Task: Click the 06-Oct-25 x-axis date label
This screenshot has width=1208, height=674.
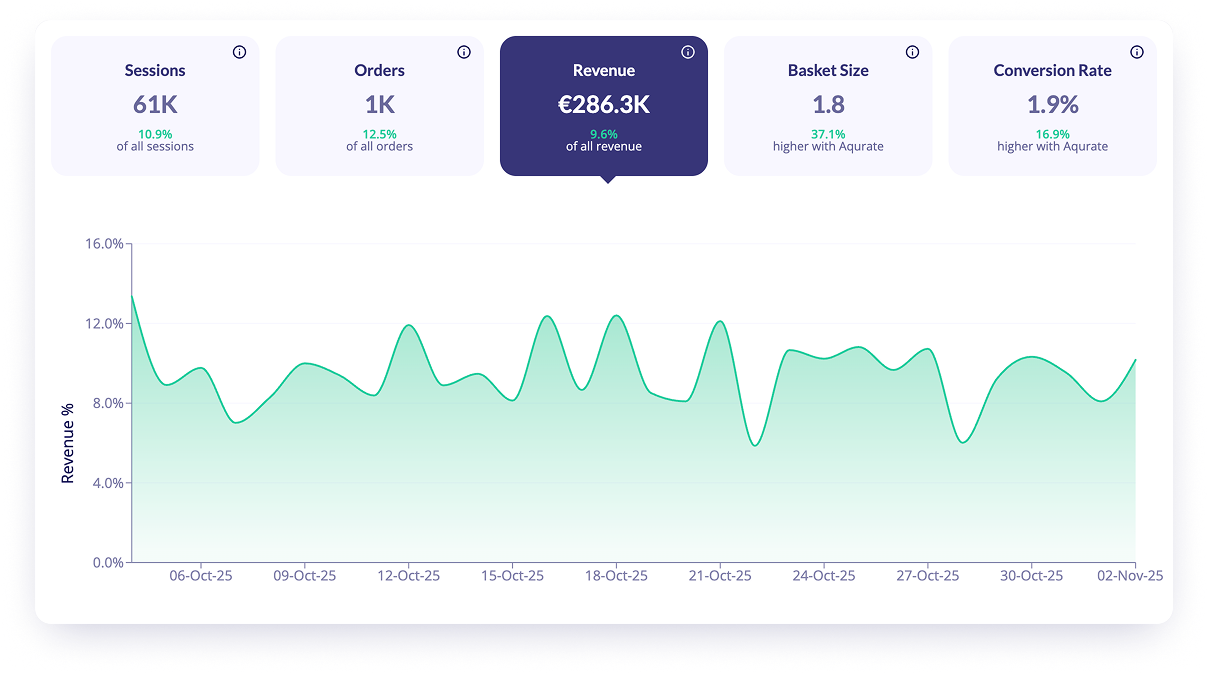Action: pyautogui.click(x=201, y=576)
